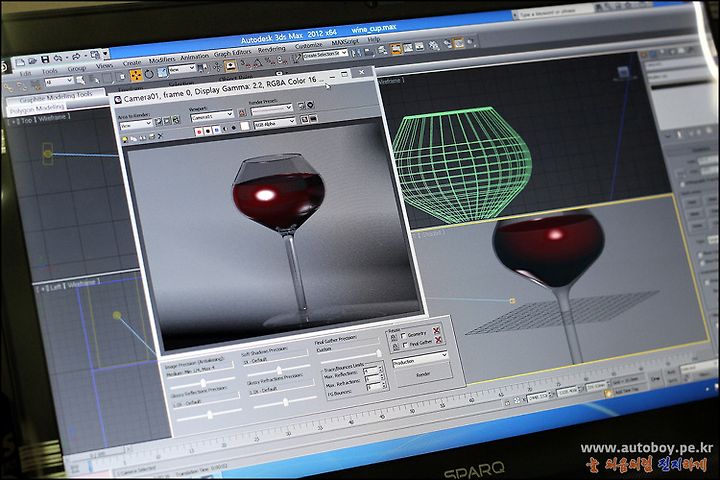Open the Help menu
The image size is (720, 480).
click(x=374, y=40)
